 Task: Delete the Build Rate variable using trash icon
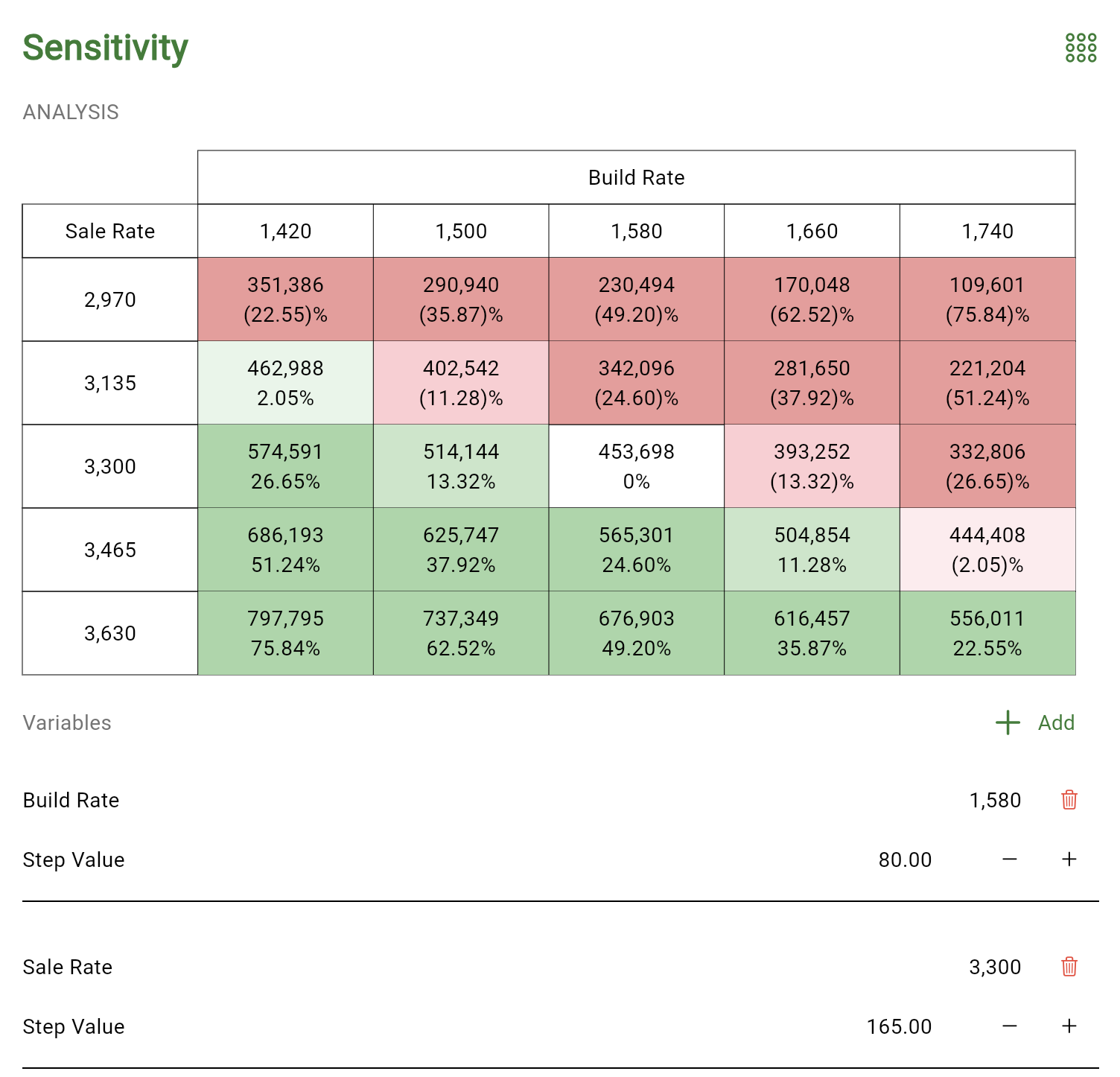(x=1069, y=800)
